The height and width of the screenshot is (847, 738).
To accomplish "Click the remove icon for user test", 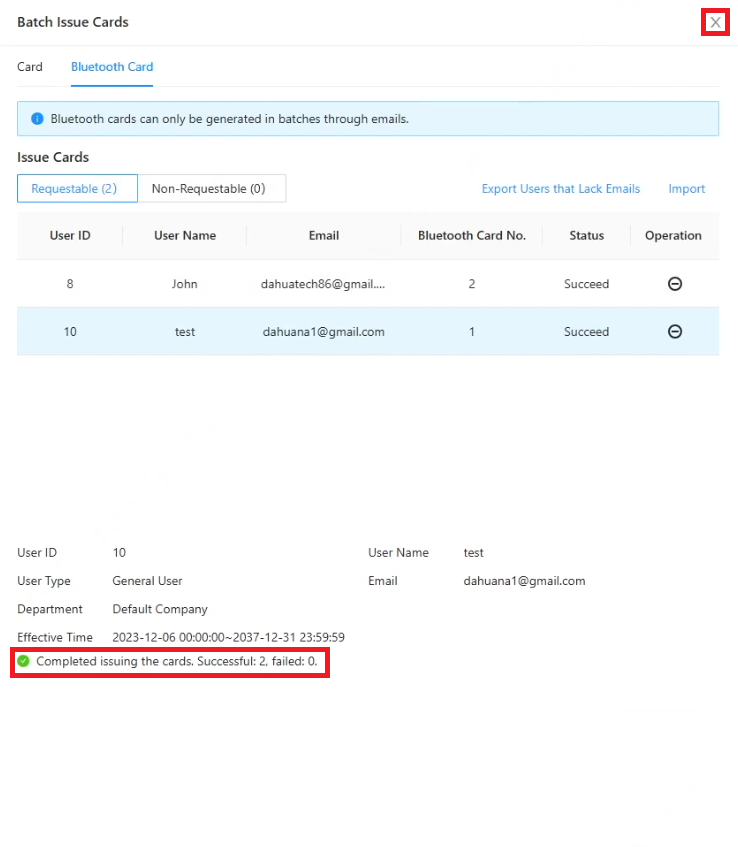I will [x=675, y=332].
